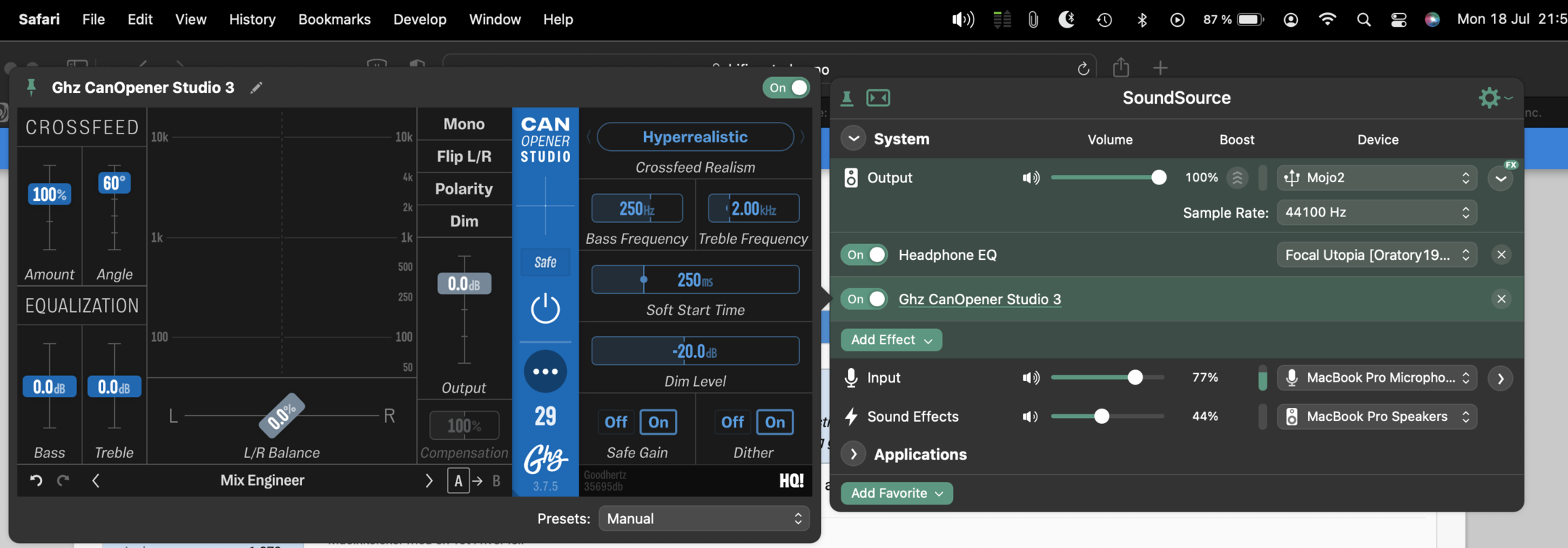Set Safe Gain to Off
This screenshot has height=548, width=1568.
(616, 422)
